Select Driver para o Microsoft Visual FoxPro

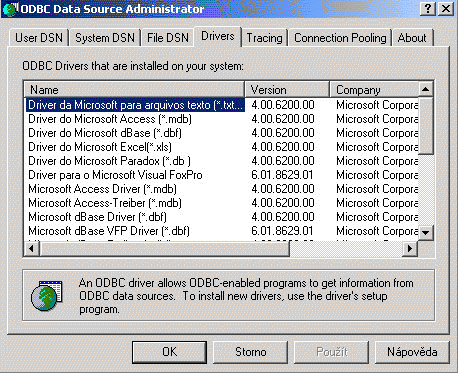coord(115,175)
